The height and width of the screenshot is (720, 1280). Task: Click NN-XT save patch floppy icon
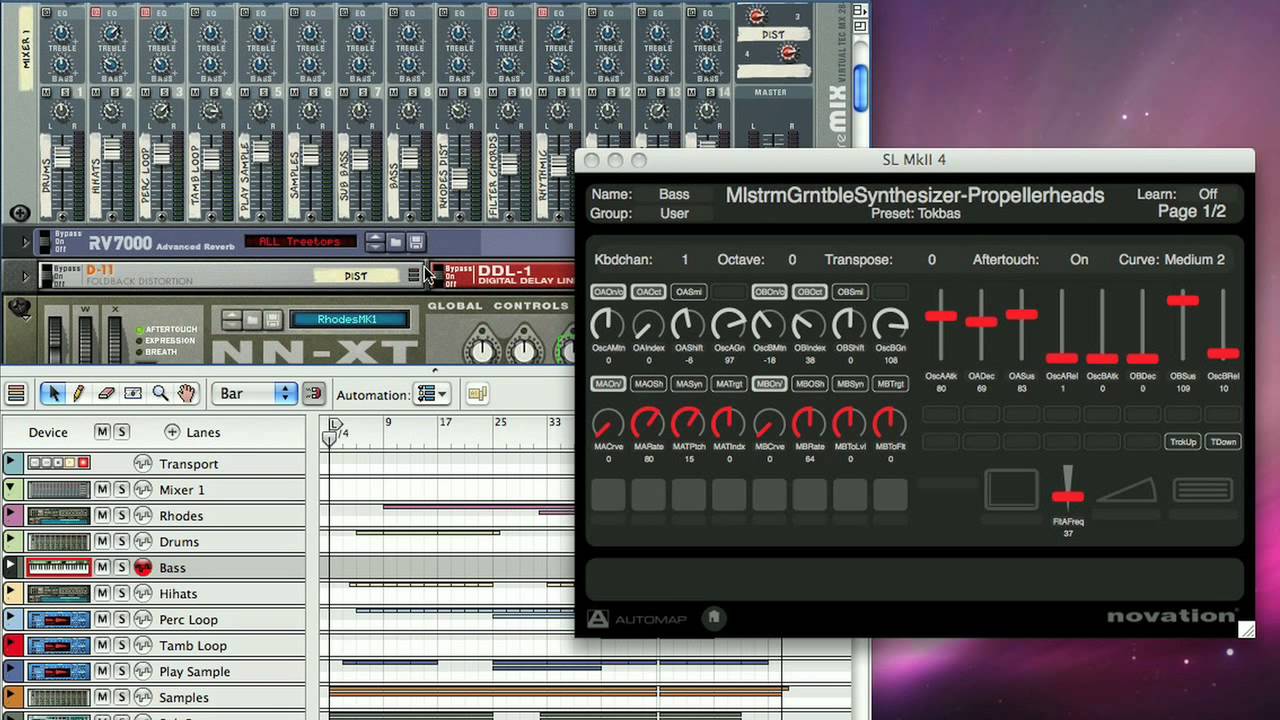click(273, 319)
